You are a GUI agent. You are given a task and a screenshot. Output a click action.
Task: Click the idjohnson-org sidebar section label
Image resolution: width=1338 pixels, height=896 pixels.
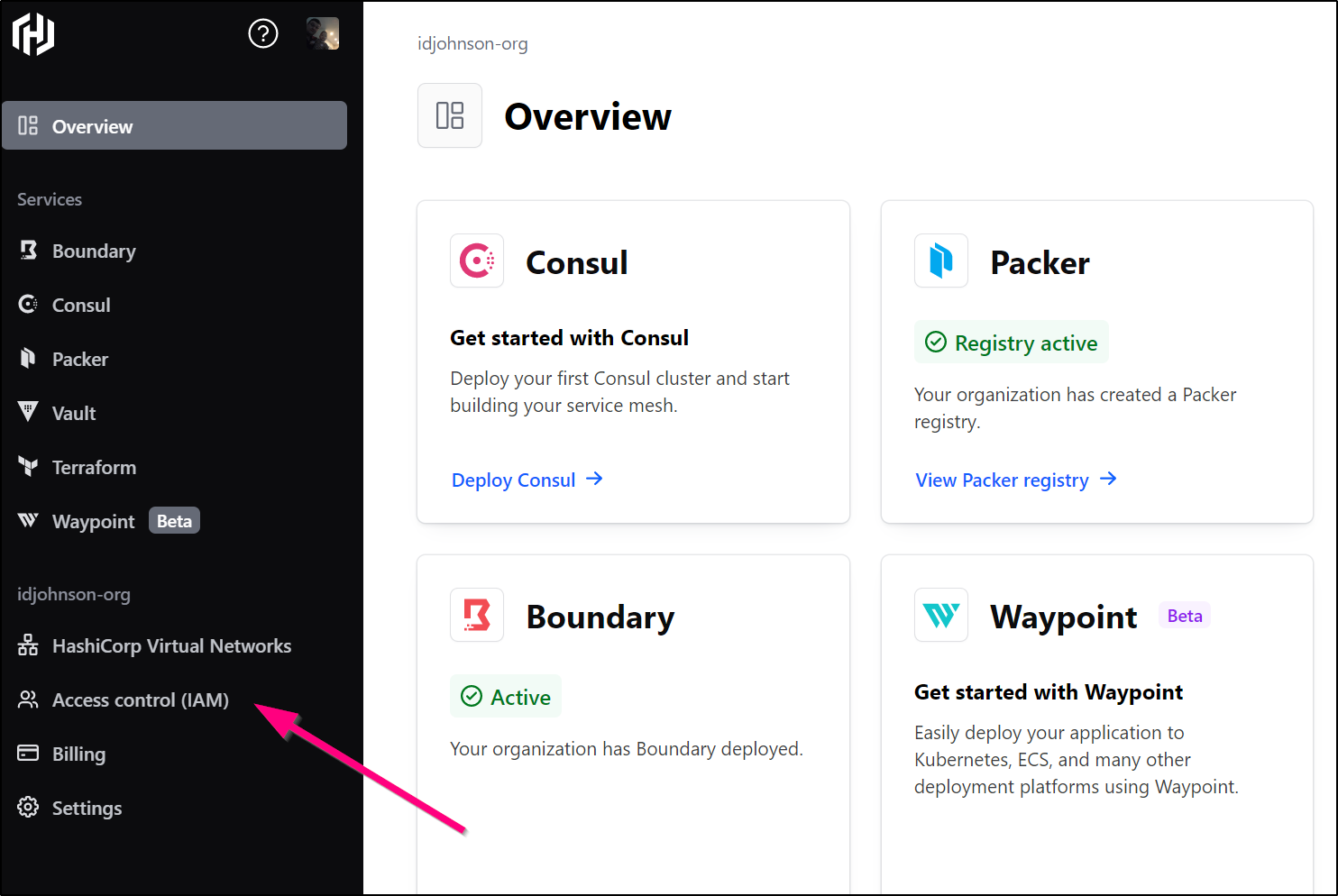(x=74, y=594)
